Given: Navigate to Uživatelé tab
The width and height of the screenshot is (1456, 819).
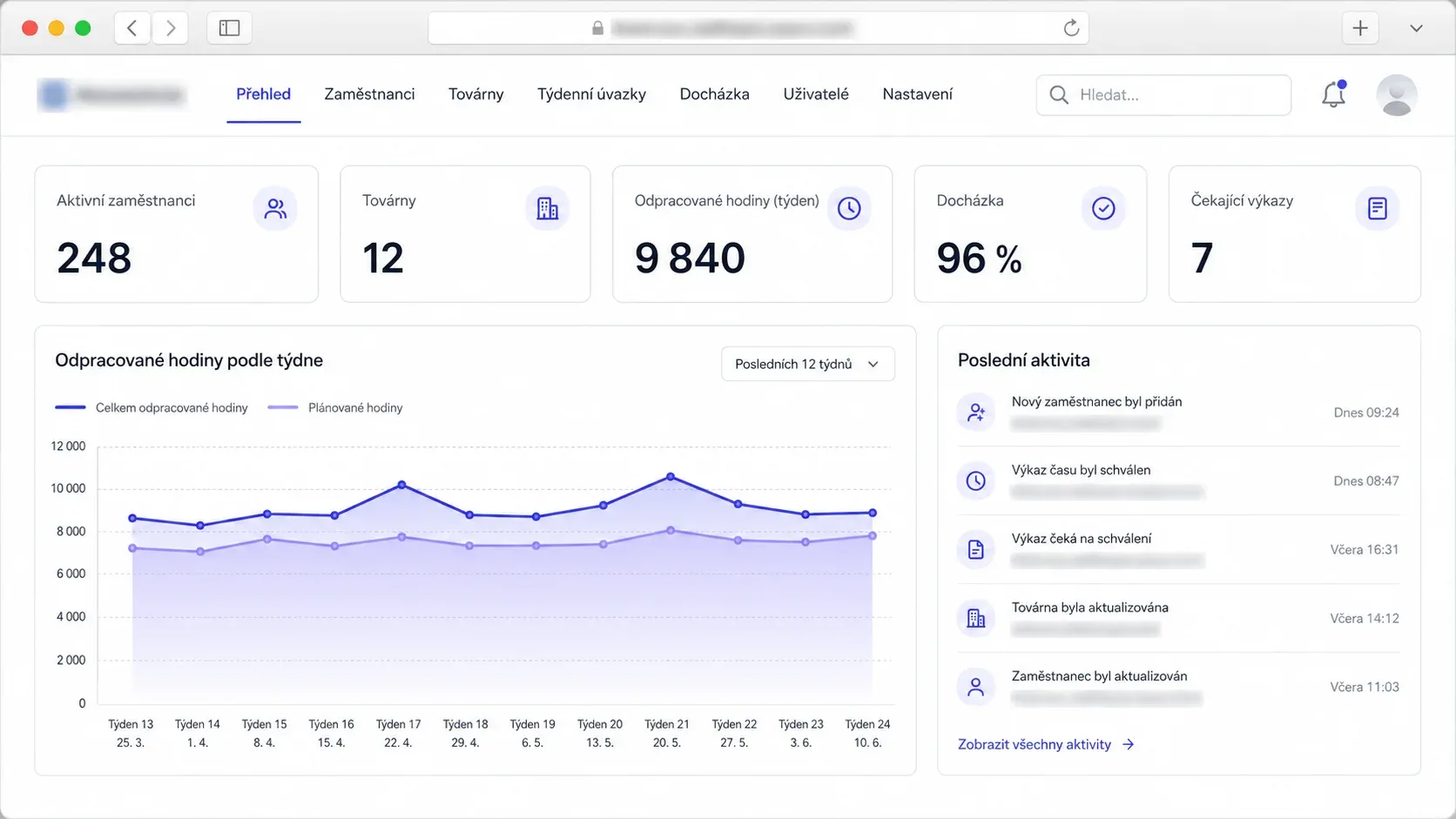Looking at the screenshot, I should pyautogui.click(x=816, y=94).
